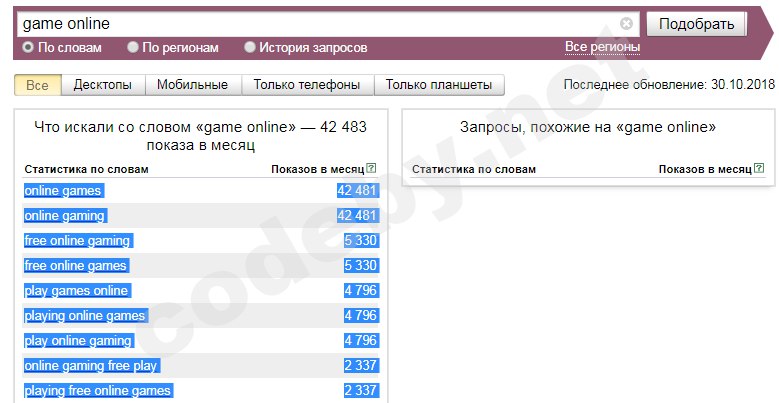
Task: Click the 'Подобрать' button
Action: click(697, 24)
